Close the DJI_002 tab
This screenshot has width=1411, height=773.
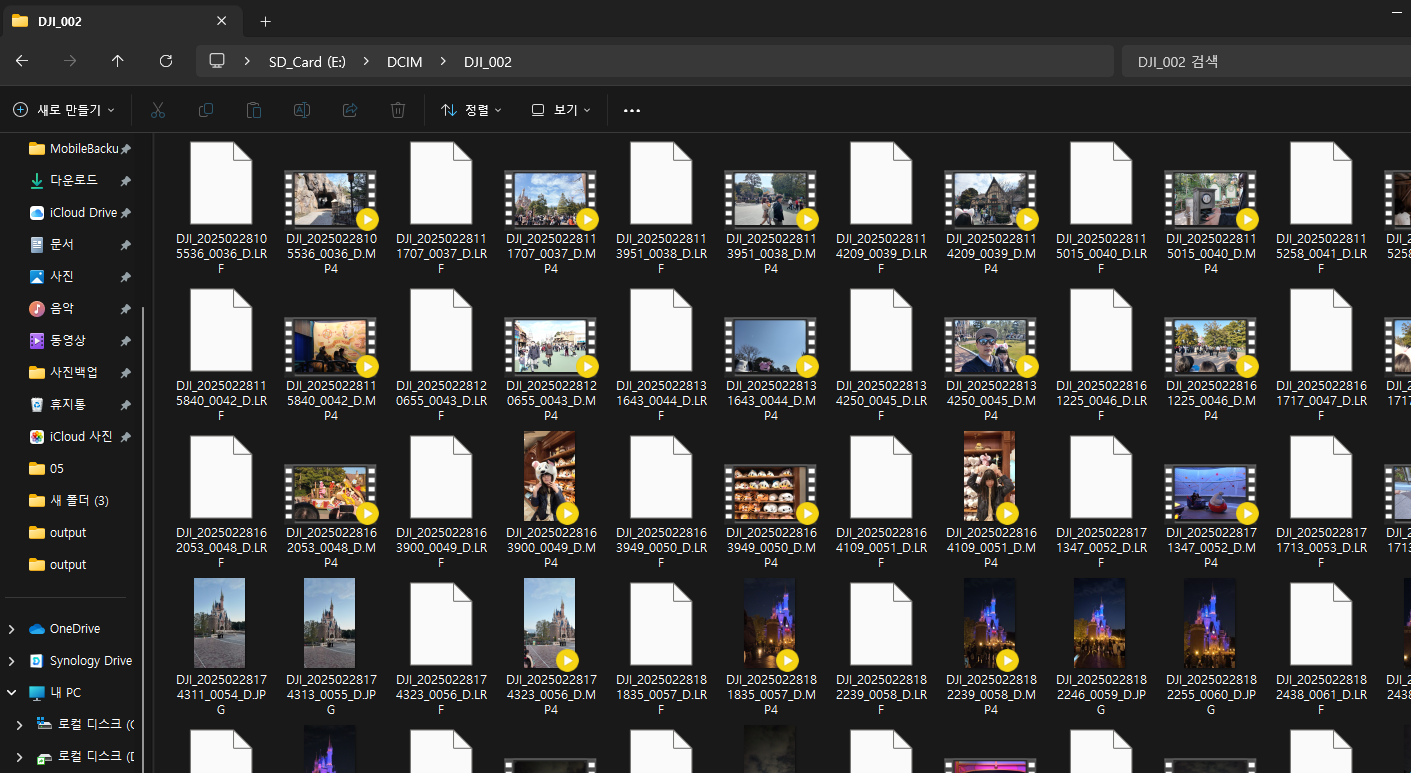[x=221, y=21]
